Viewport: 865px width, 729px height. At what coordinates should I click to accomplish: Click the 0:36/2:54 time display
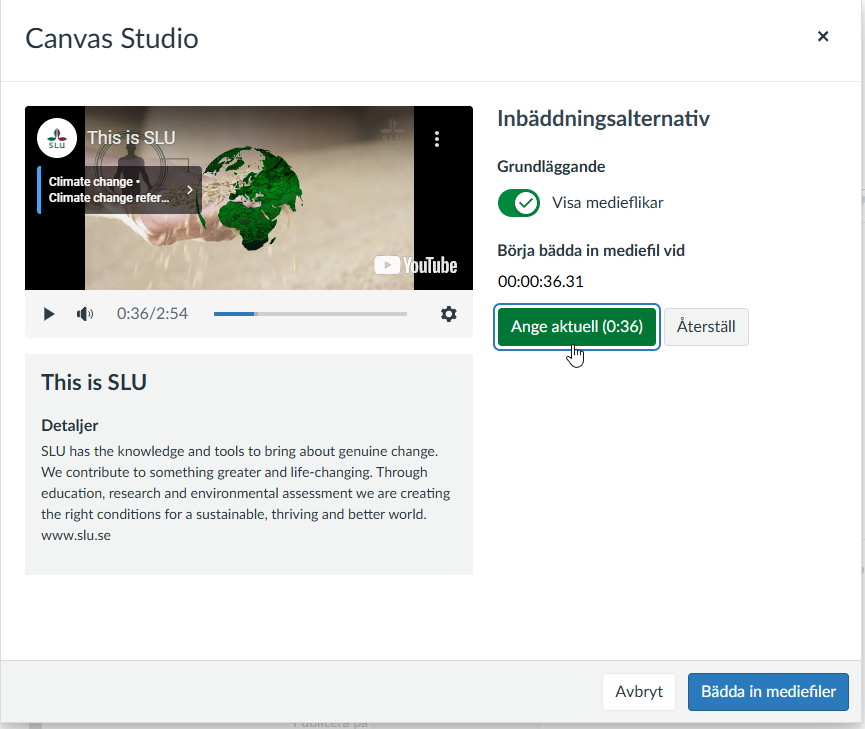[152, 314]
